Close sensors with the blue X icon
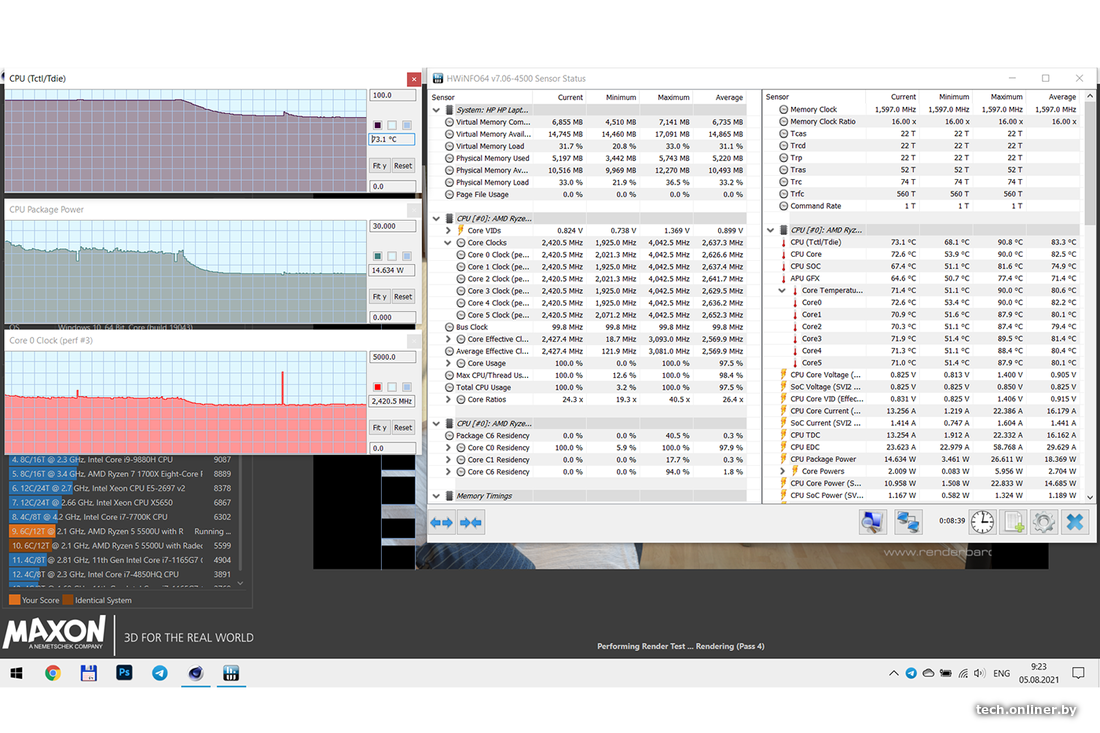 pos(1074,521)
